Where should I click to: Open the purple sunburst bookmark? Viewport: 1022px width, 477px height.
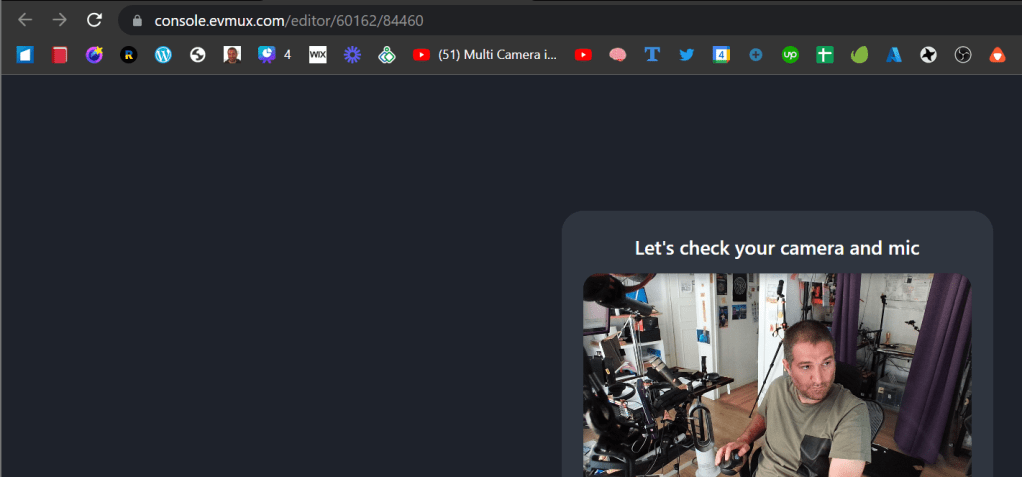pos(353,55)
